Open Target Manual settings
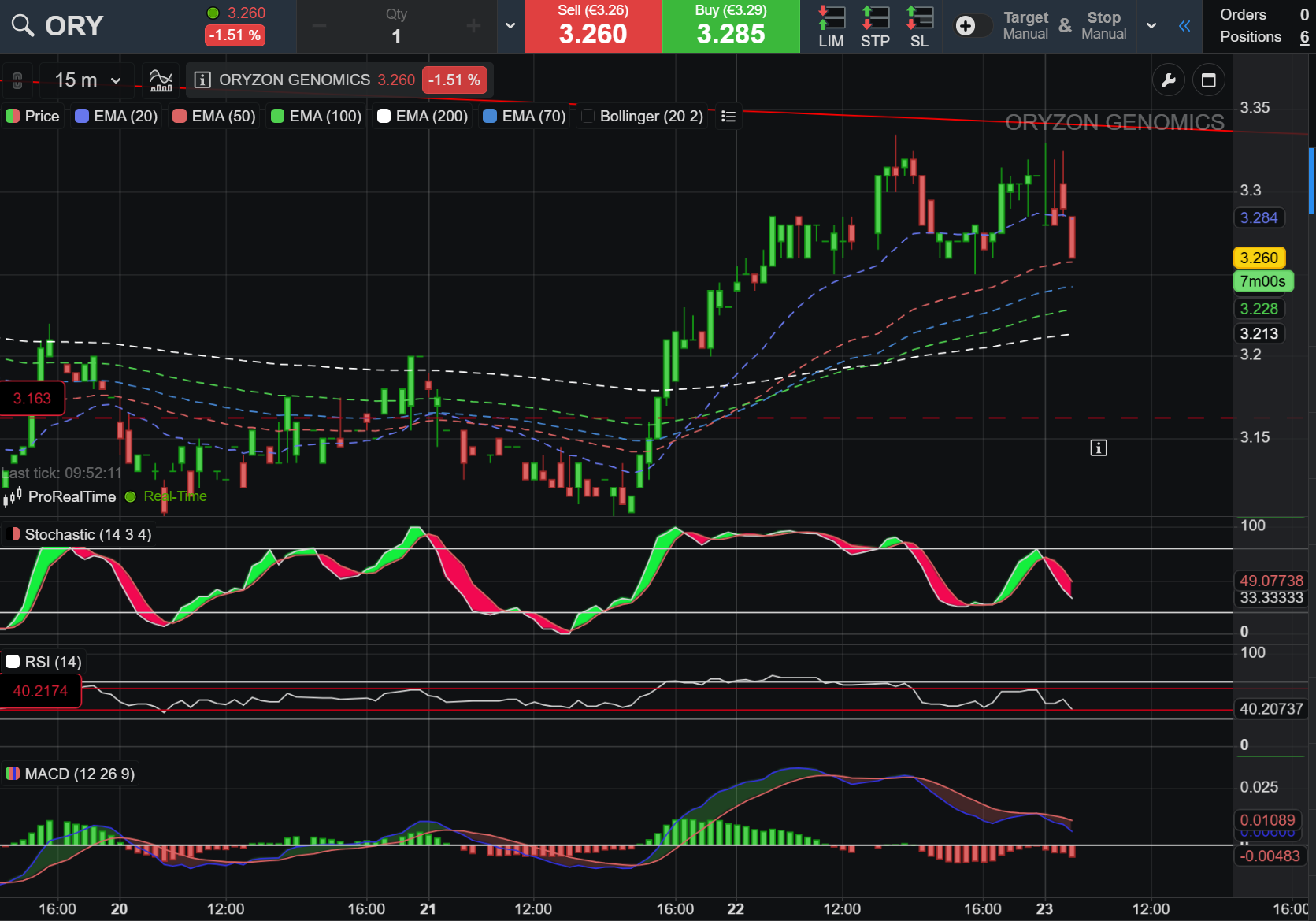The height and width of the screenshot is (921, 1316). coord(1025,25)
